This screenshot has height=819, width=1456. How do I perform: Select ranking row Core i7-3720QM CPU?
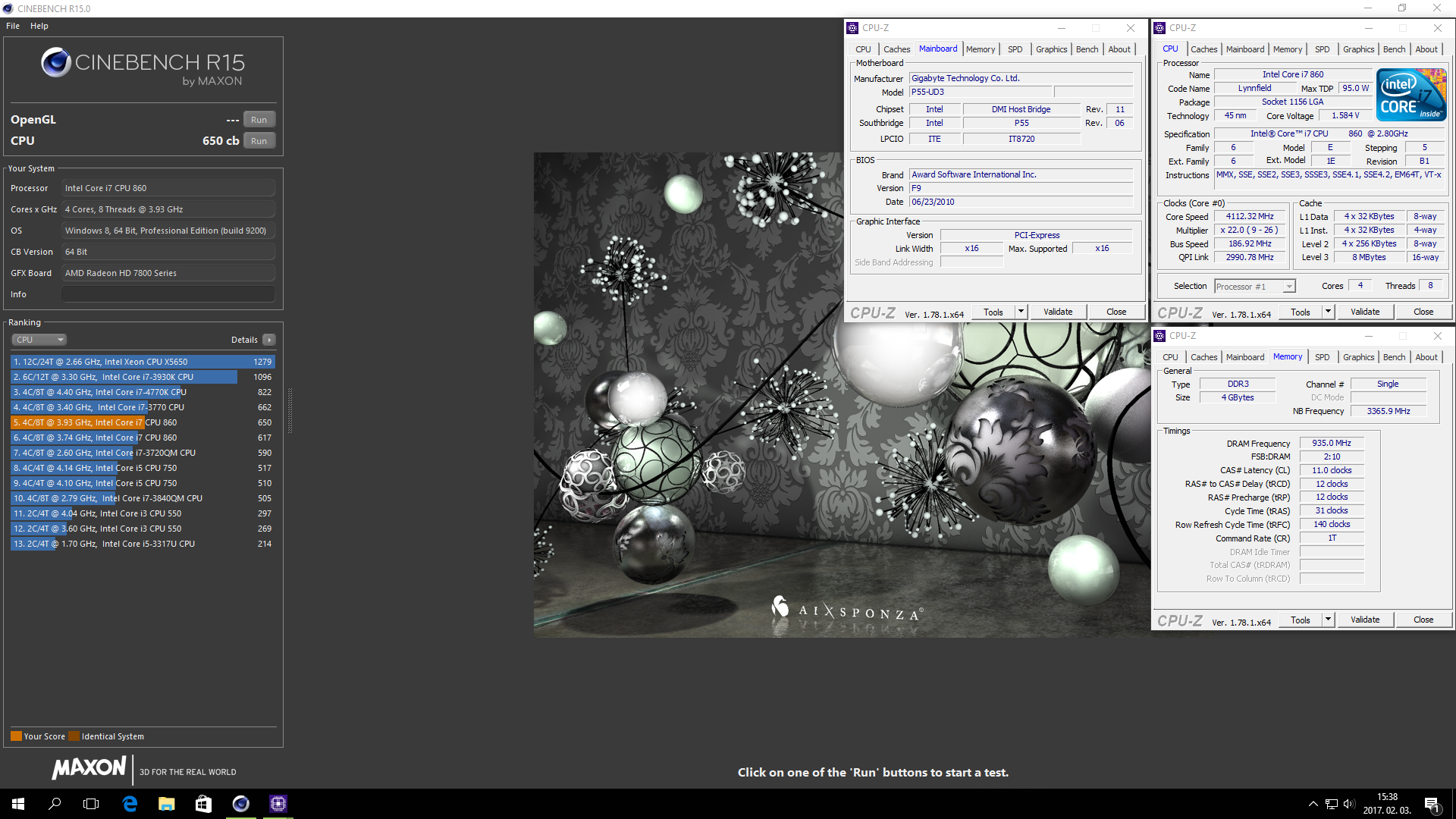coord(143,453)
